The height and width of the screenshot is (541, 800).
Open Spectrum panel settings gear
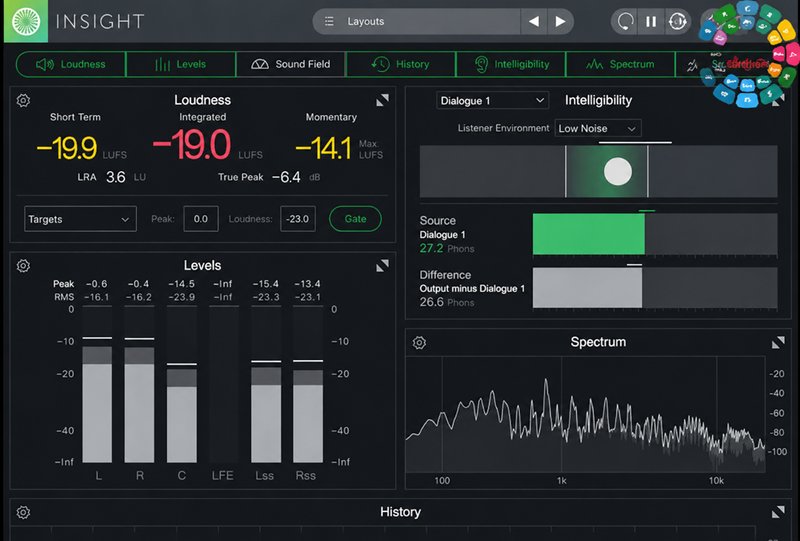(419, 342)
